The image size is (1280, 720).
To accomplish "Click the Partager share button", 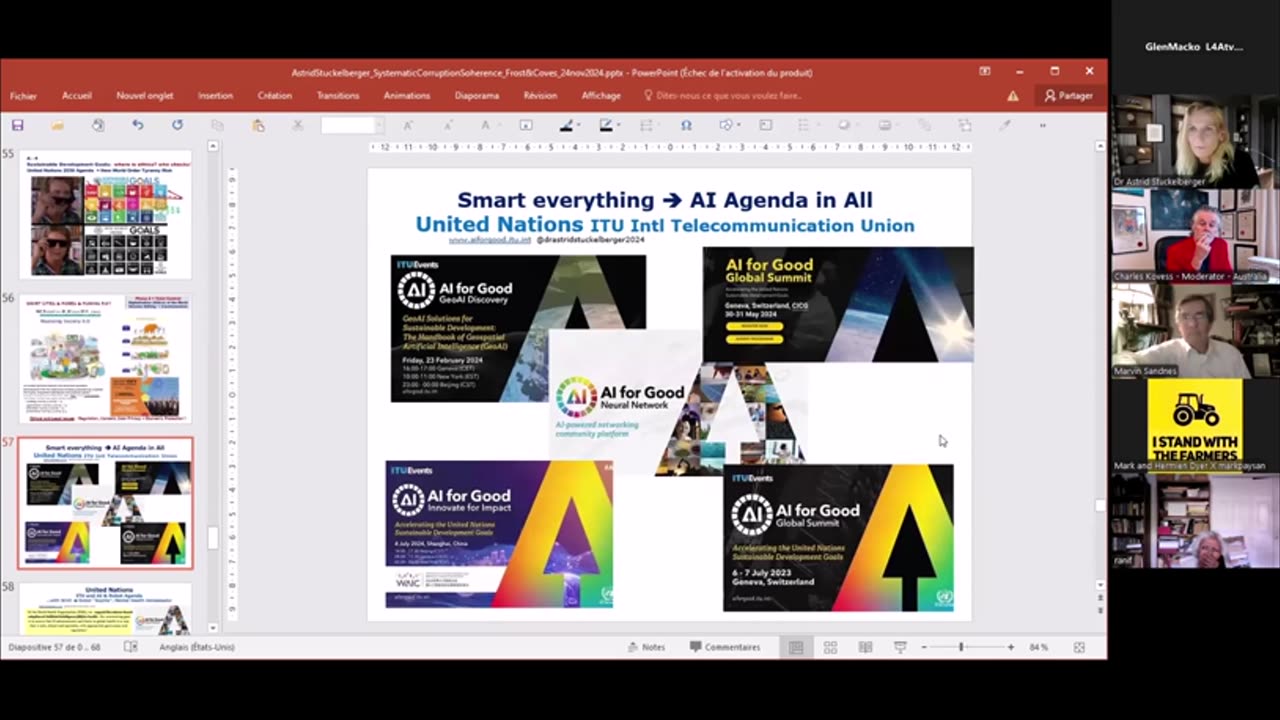I will pyautogui.click(x=1068, y=96).
